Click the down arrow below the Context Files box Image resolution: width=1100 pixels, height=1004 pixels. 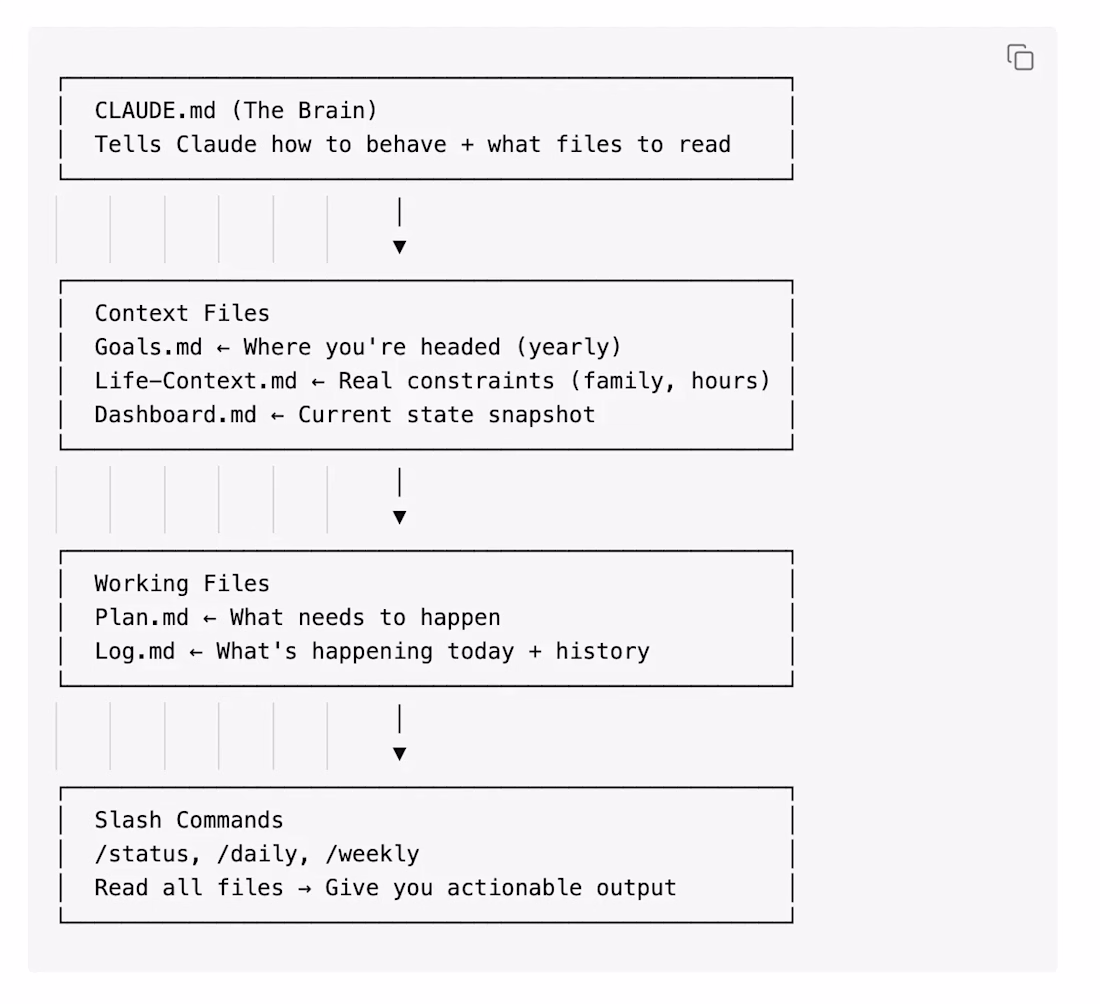(x=399, y=516)
